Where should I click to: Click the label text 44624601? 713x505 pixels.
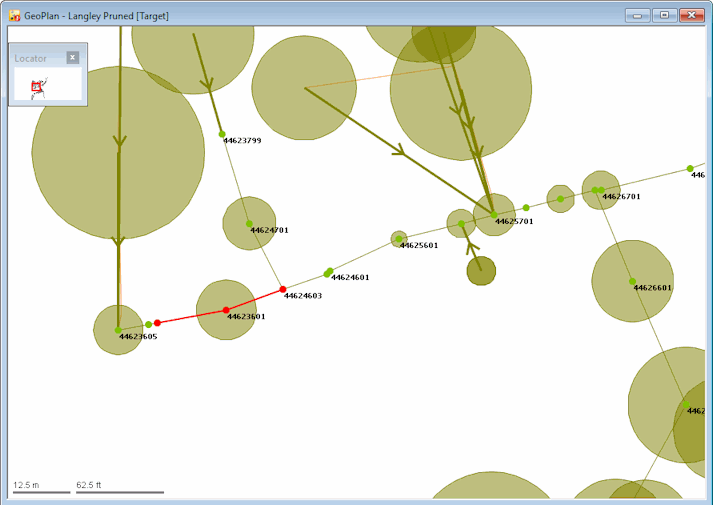click(350, 277)
